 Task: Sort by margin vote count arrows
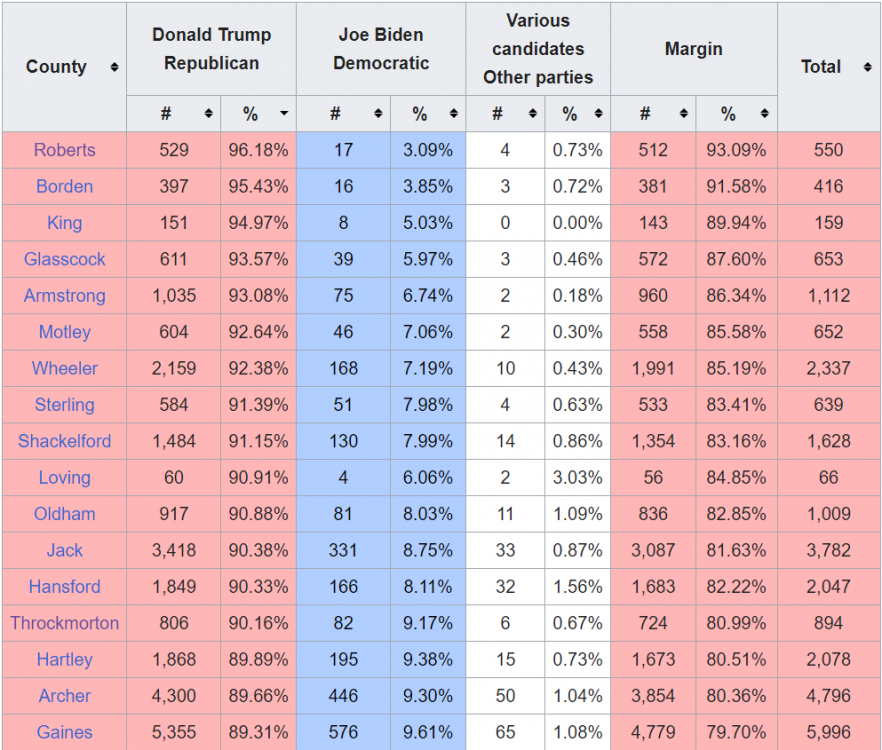(683, 114)
